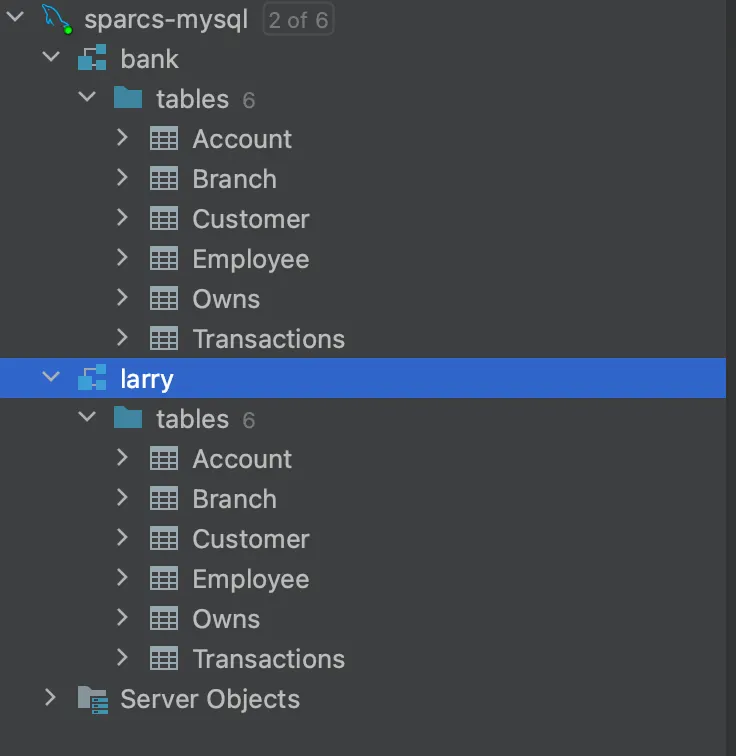Expand larry's Branch table
Screen dimensions: 736x756
[x=122, y=498]
